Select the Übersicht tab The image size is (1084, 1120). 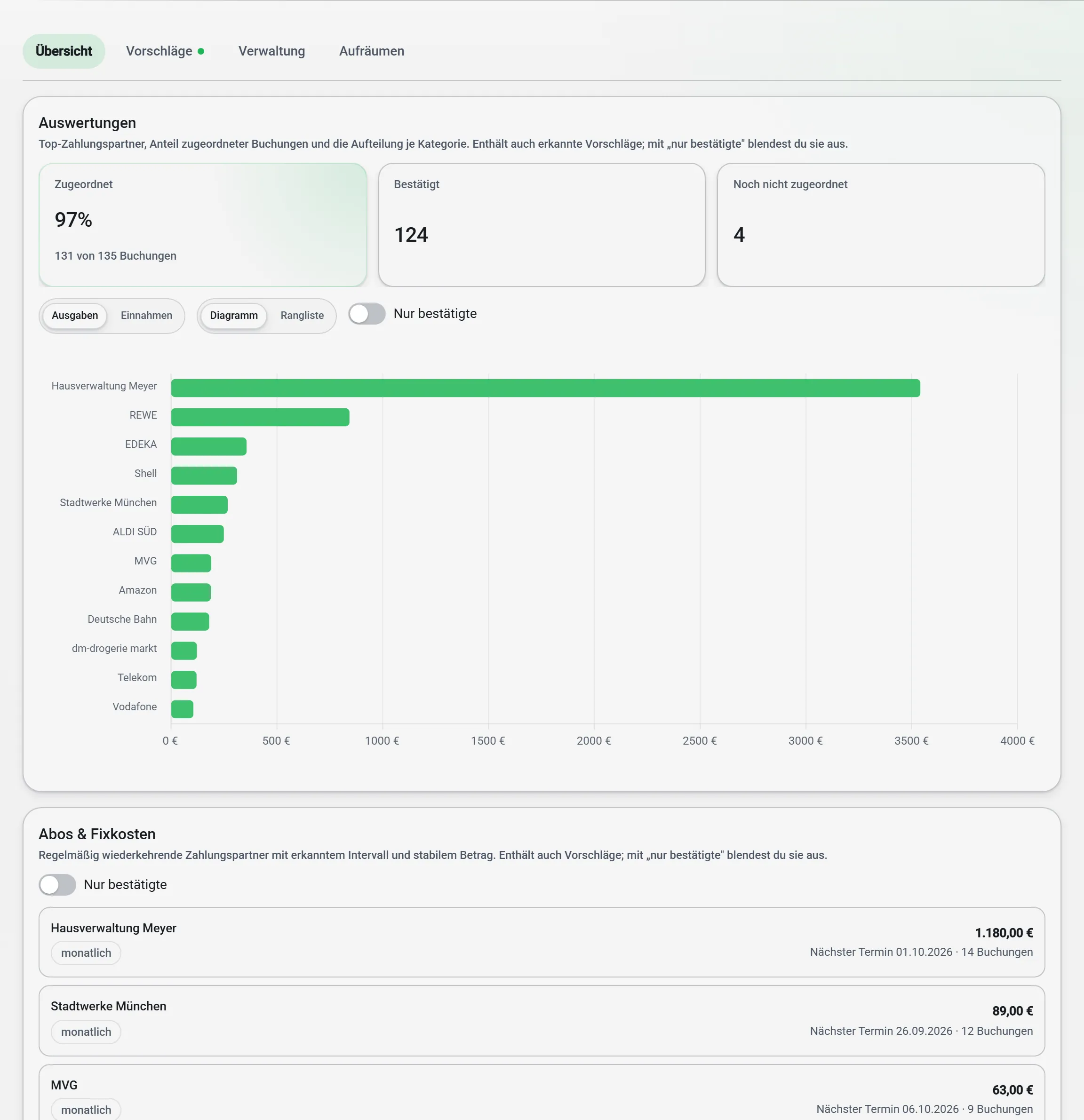pyautogui.click(x=64, y=51)
